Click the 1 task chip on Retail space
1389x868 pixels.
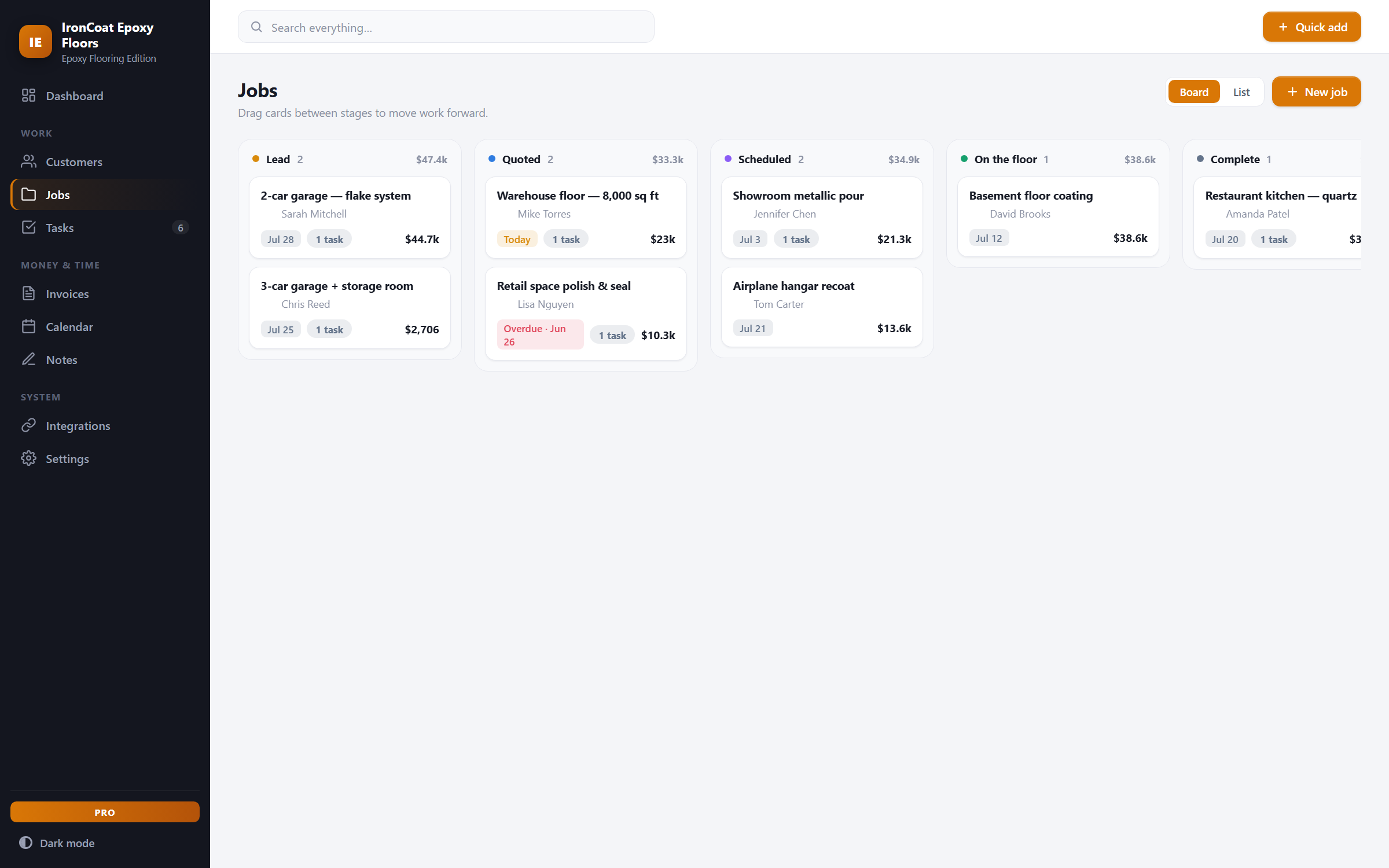pyautogui.click(x=612, y=335)
